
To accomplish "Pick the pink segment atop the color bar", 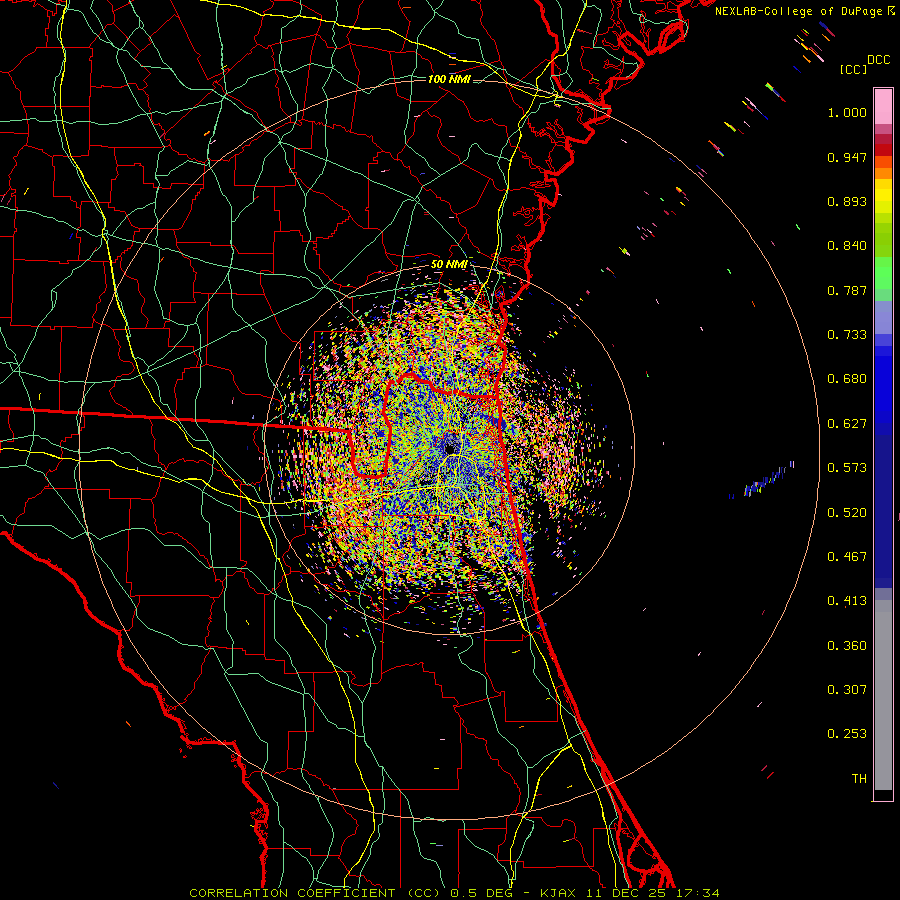I will pyautogui.click(x=883, y=106).
